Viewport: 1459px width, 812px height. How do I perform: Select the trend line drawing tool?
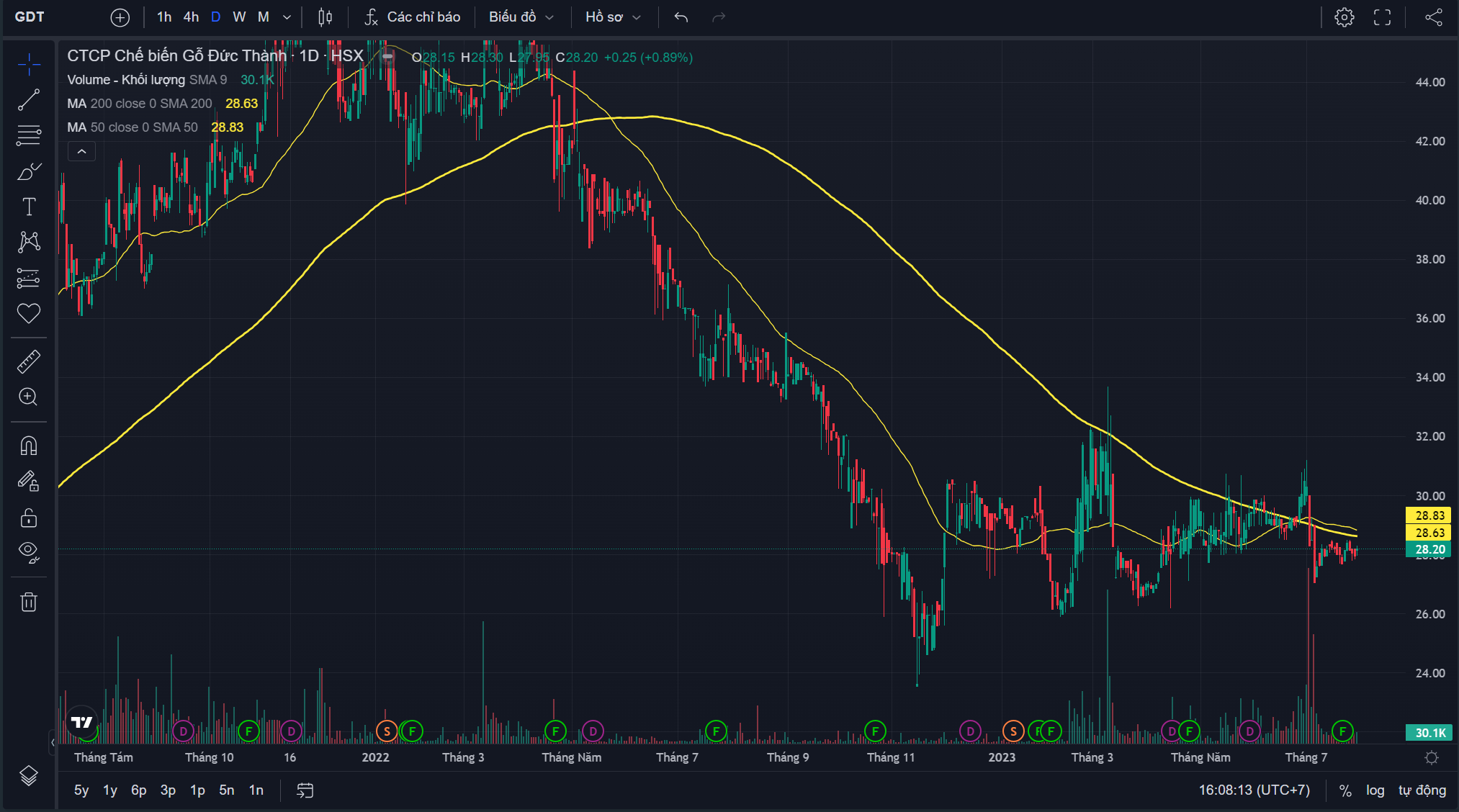pos(29,99)
